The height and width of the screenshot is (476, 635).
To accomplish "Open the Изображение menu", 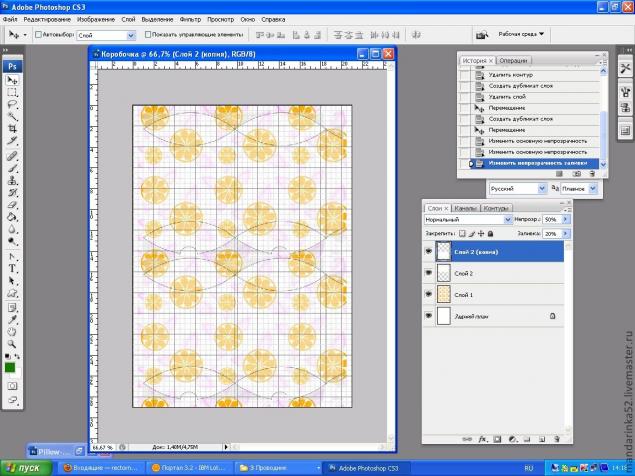I will pos(96,19).
